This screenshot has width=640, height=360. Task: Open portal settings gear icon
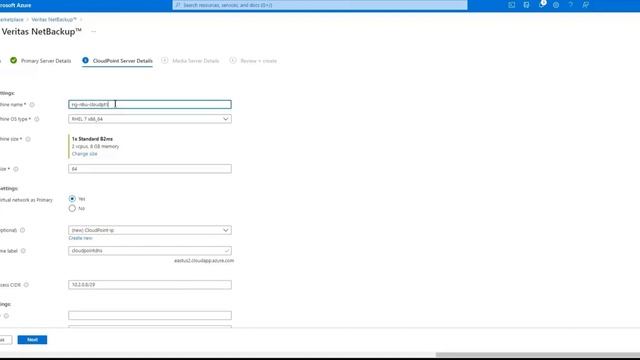[556, 5]
